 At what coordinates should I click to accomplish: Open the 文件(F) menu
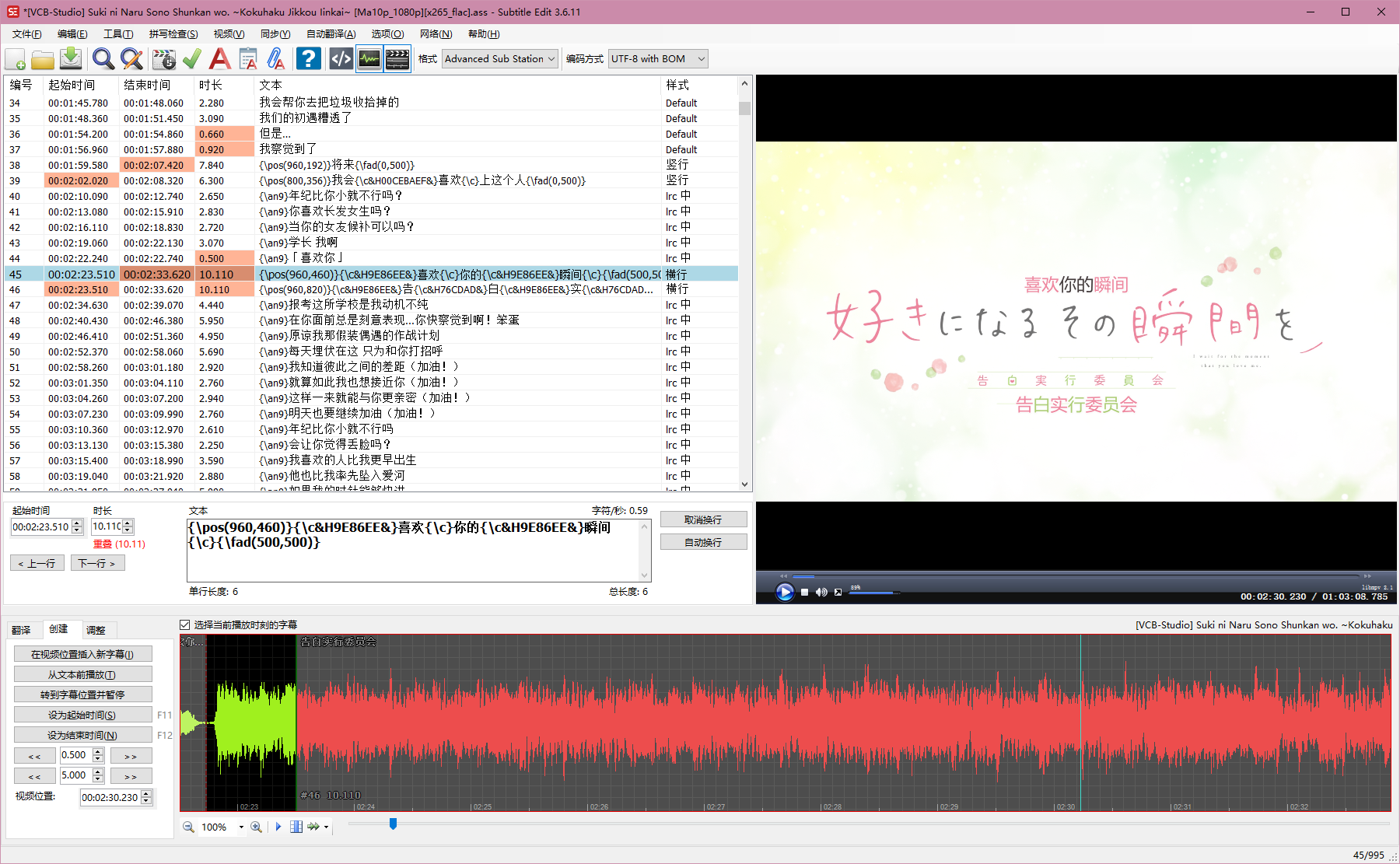click(x=27, y=34)
